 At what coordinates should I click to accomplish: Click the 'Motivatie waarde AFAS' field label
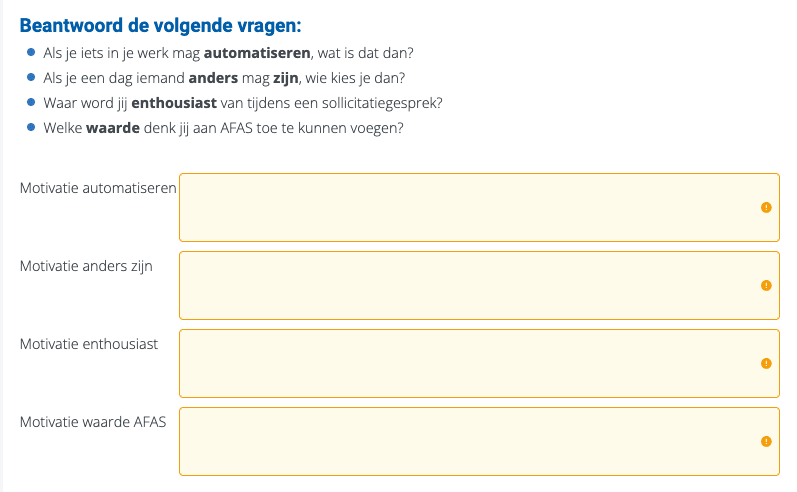tap(93, 422)
